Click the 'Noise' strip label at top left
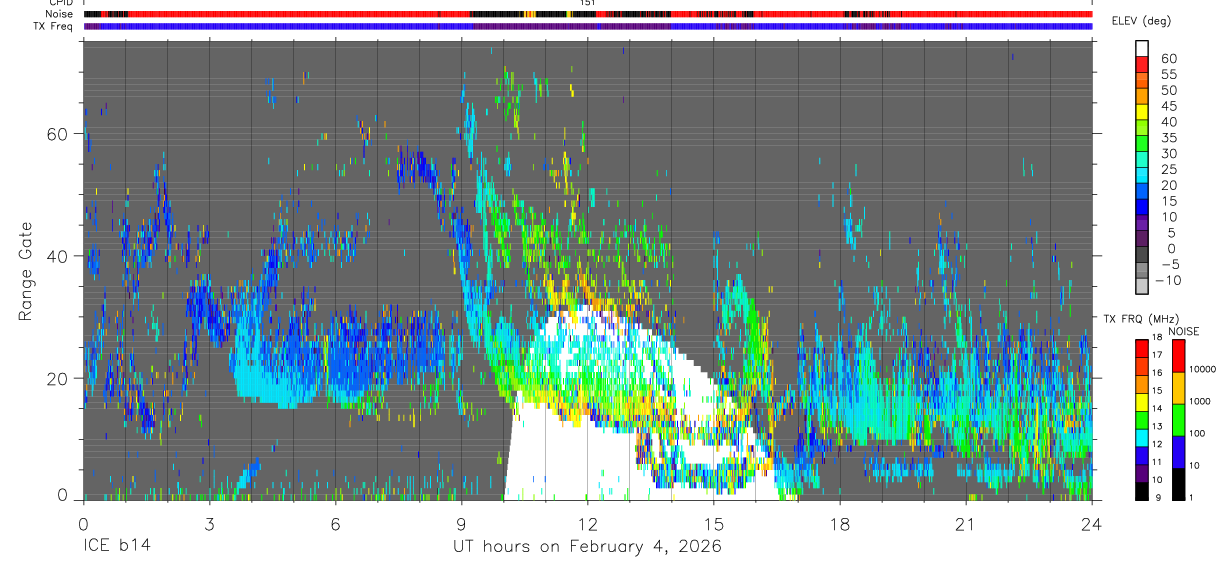Image resolution: width=1228 pixels, height=567 pixels. pyautogui.click(x=60, y=14)
